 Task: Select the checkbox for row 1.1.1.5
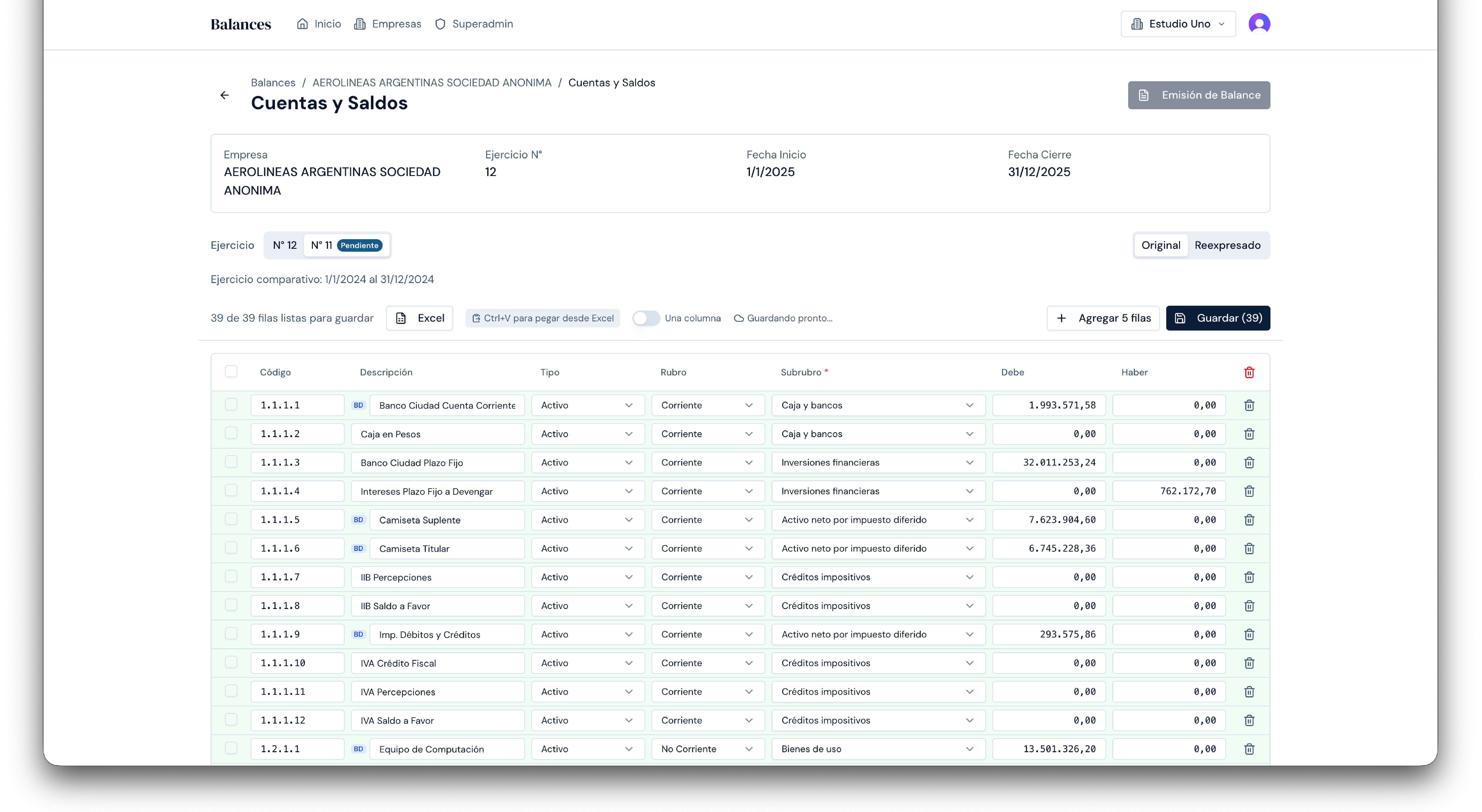(231, 519)
